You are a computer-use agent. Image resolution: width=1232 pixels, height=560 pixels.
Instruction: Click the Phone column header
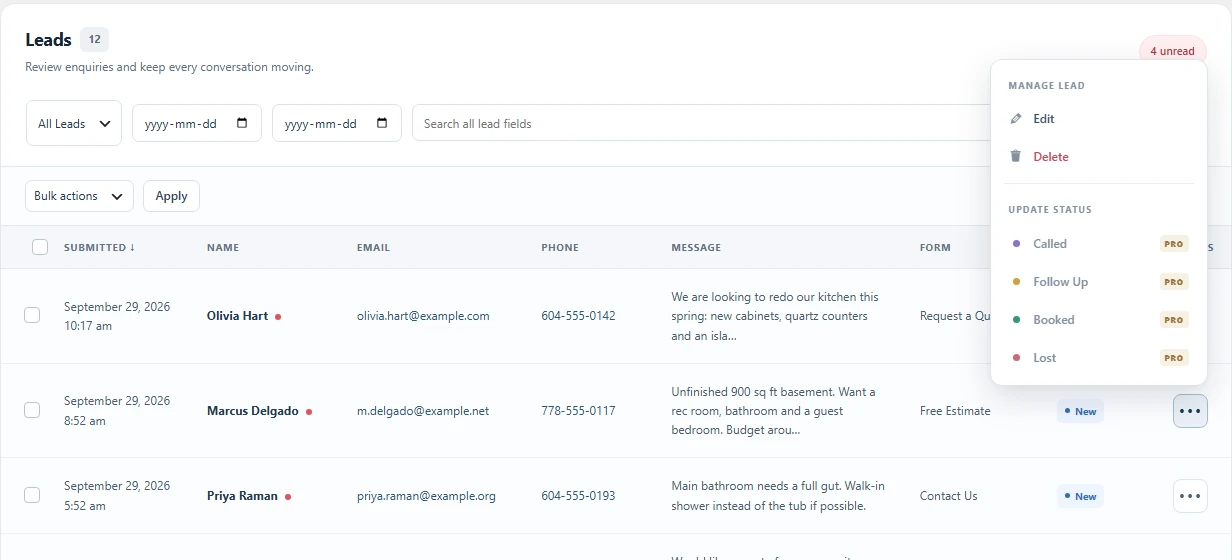click(x=560, y=247)
